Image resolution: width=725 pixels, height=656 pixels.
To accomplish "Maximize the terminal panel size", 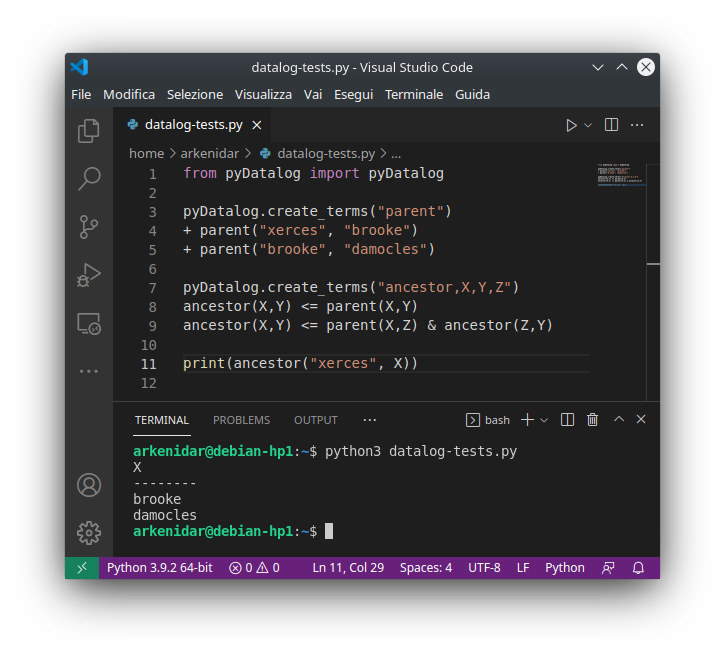I will (x=619, y=419).
